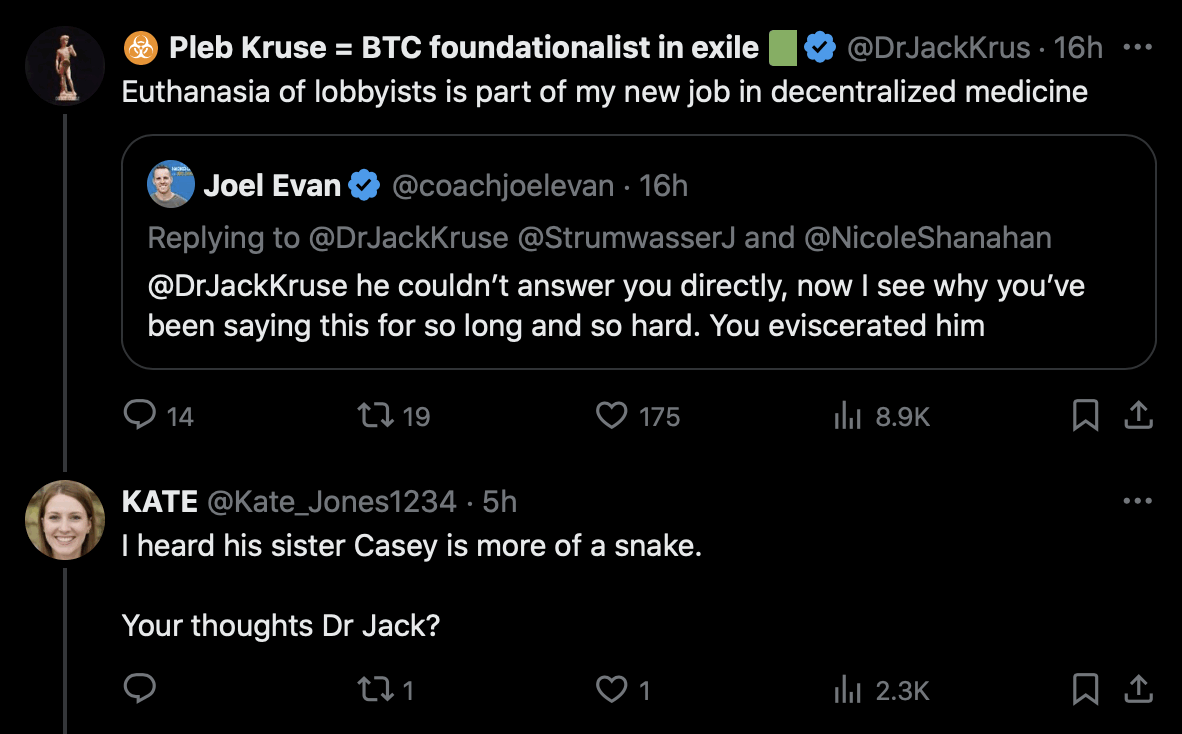The width and height of the screenshot is (1182, 734).
Task: Reply to the Pleb Kruse tweet
Action: pyautogui.click(x=138, y=415)
